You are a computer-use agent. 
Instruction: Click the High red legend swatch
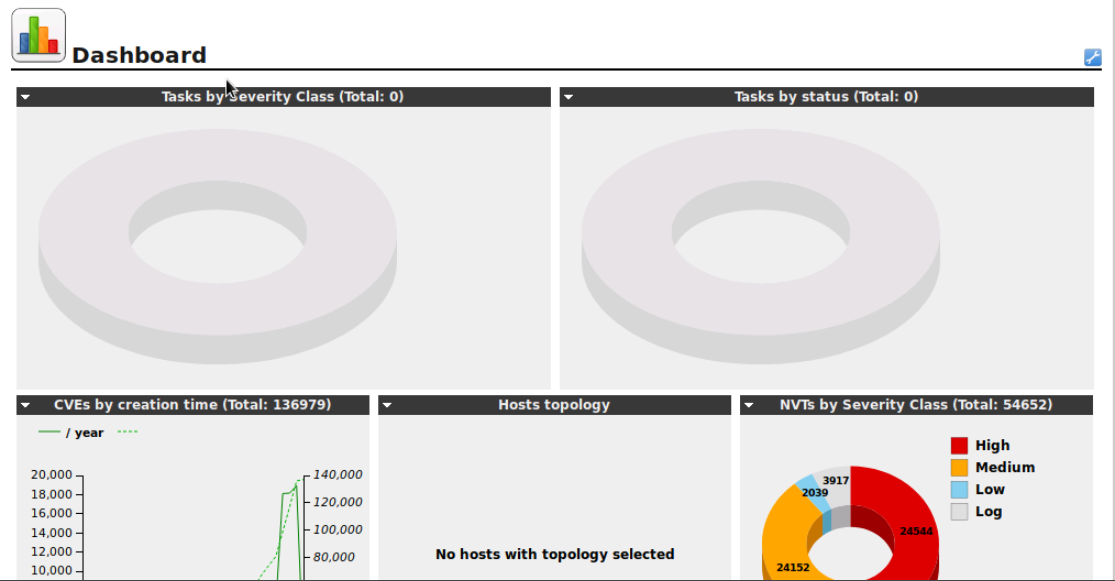pos(959,446)
